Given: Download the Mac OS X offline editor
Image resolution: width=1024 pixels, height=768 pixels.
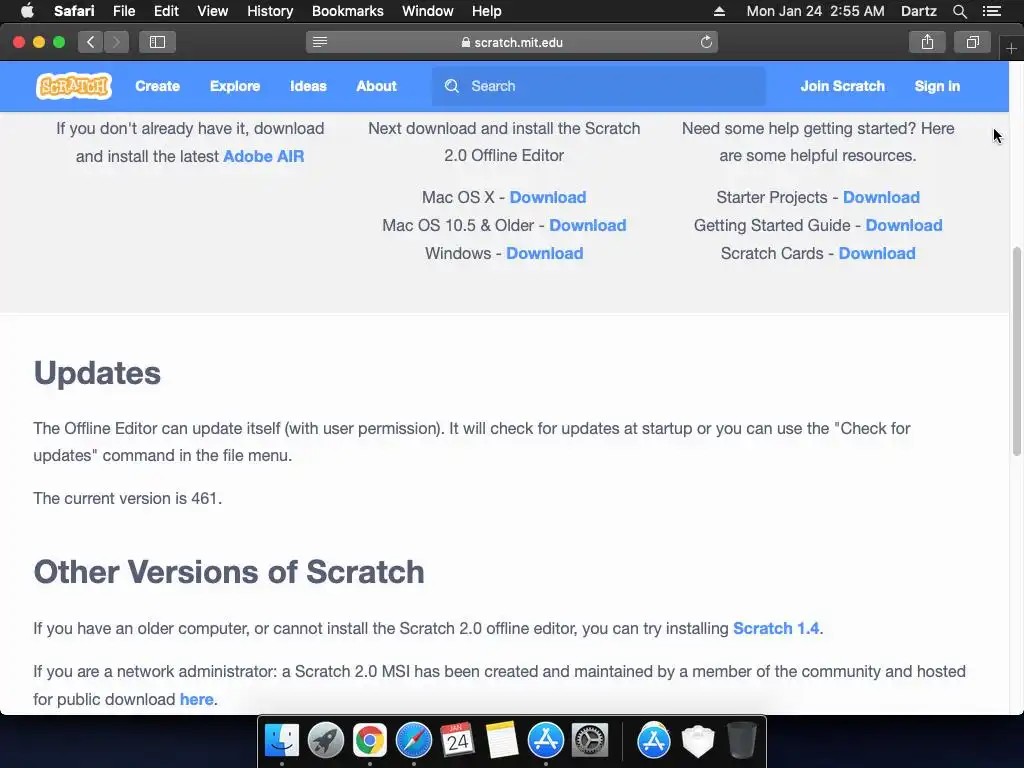Looking at the screenshot, I should [x=548, y=197].
